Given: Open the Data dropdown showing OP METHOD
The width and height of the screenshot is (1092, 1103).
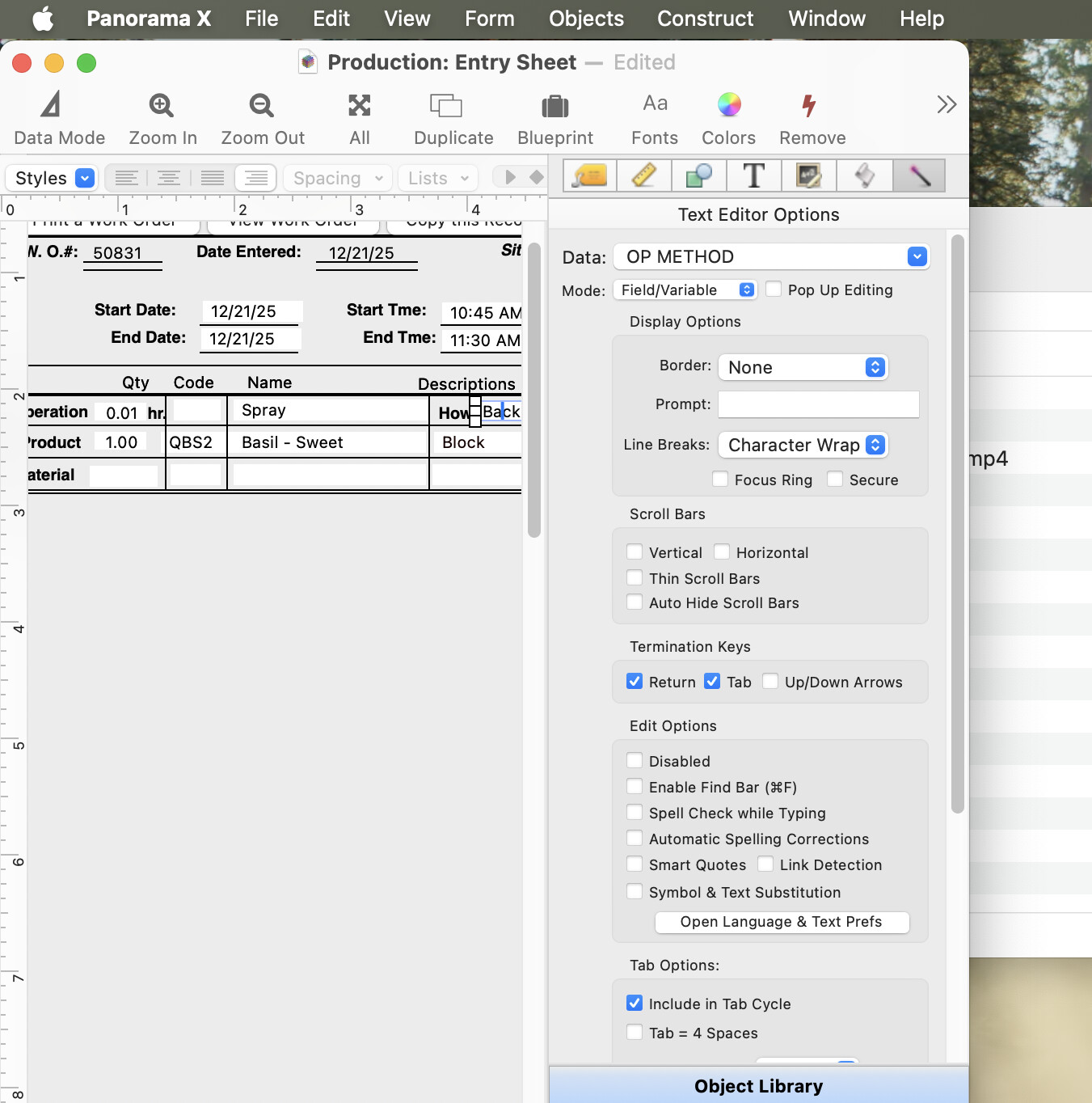Looking at the screenshot, I should (x=771, y=257).
